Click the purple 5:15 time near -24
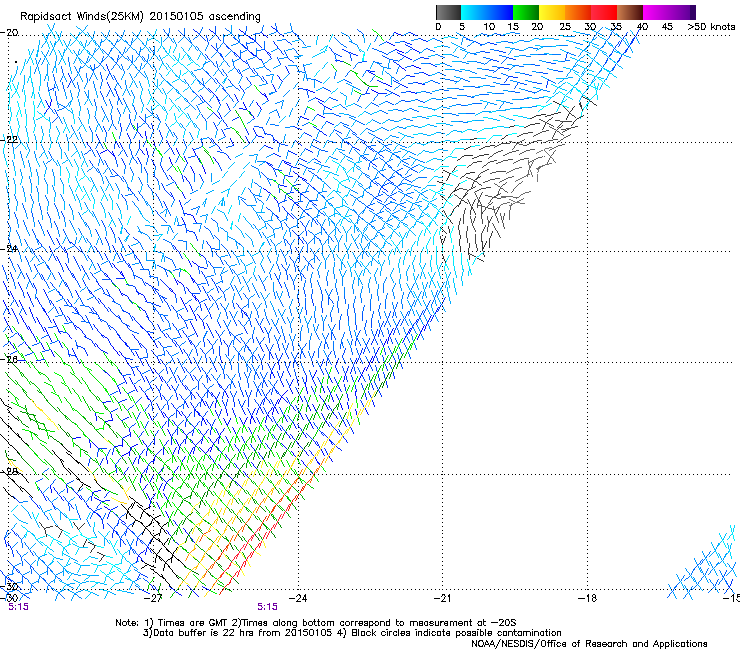The image size is (740, 650). pyautogui.click(x=267, y=607)
